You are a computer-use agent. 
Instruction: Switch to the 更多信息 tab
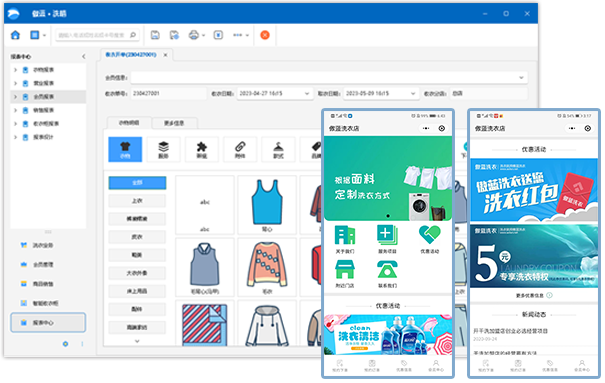coord(174,123)
